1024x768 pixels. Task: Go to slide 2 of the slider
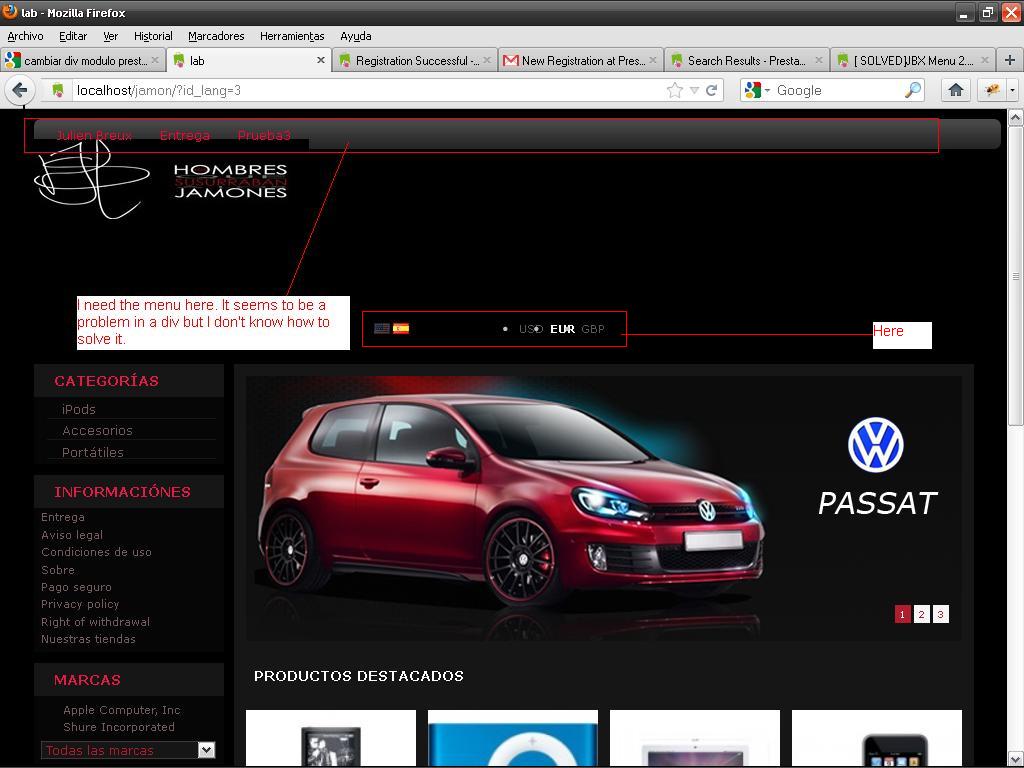pyautogui.click(x=921, y=614)
